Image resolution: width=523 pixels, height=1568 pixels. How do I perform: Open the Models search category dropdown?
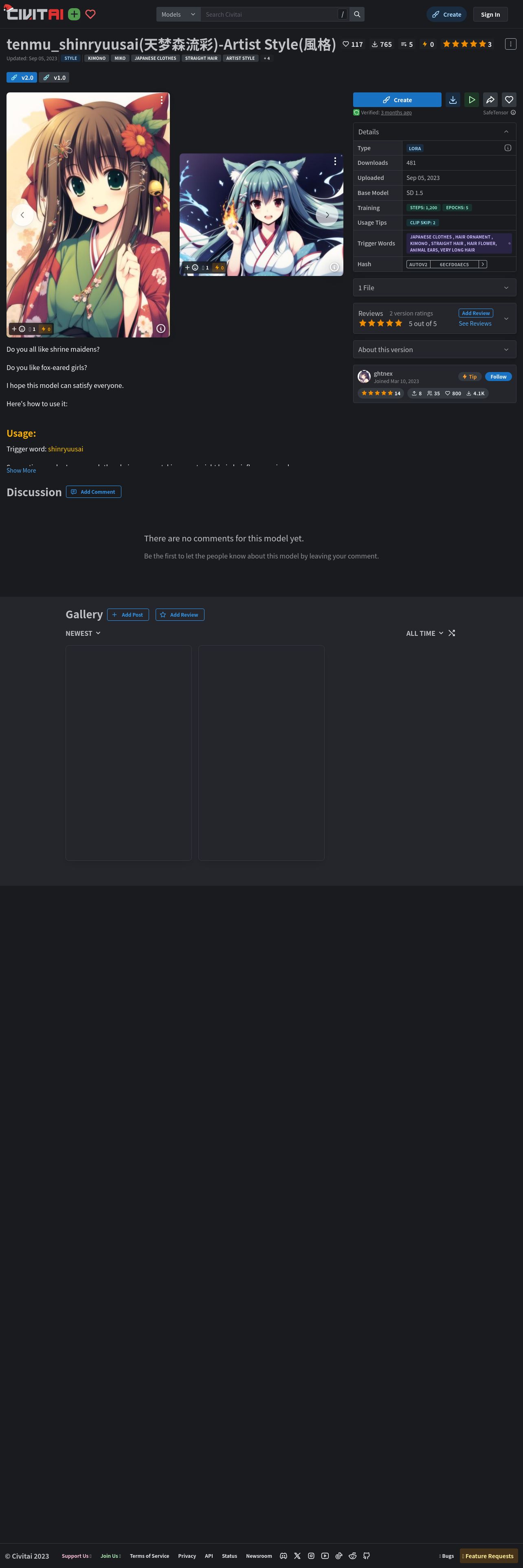click(178, 14)
